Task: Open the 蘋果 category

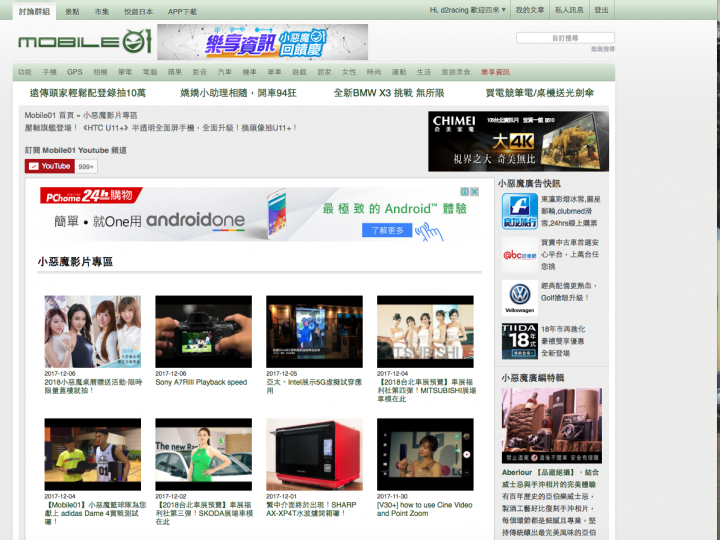Action: (x=174, y=72)
